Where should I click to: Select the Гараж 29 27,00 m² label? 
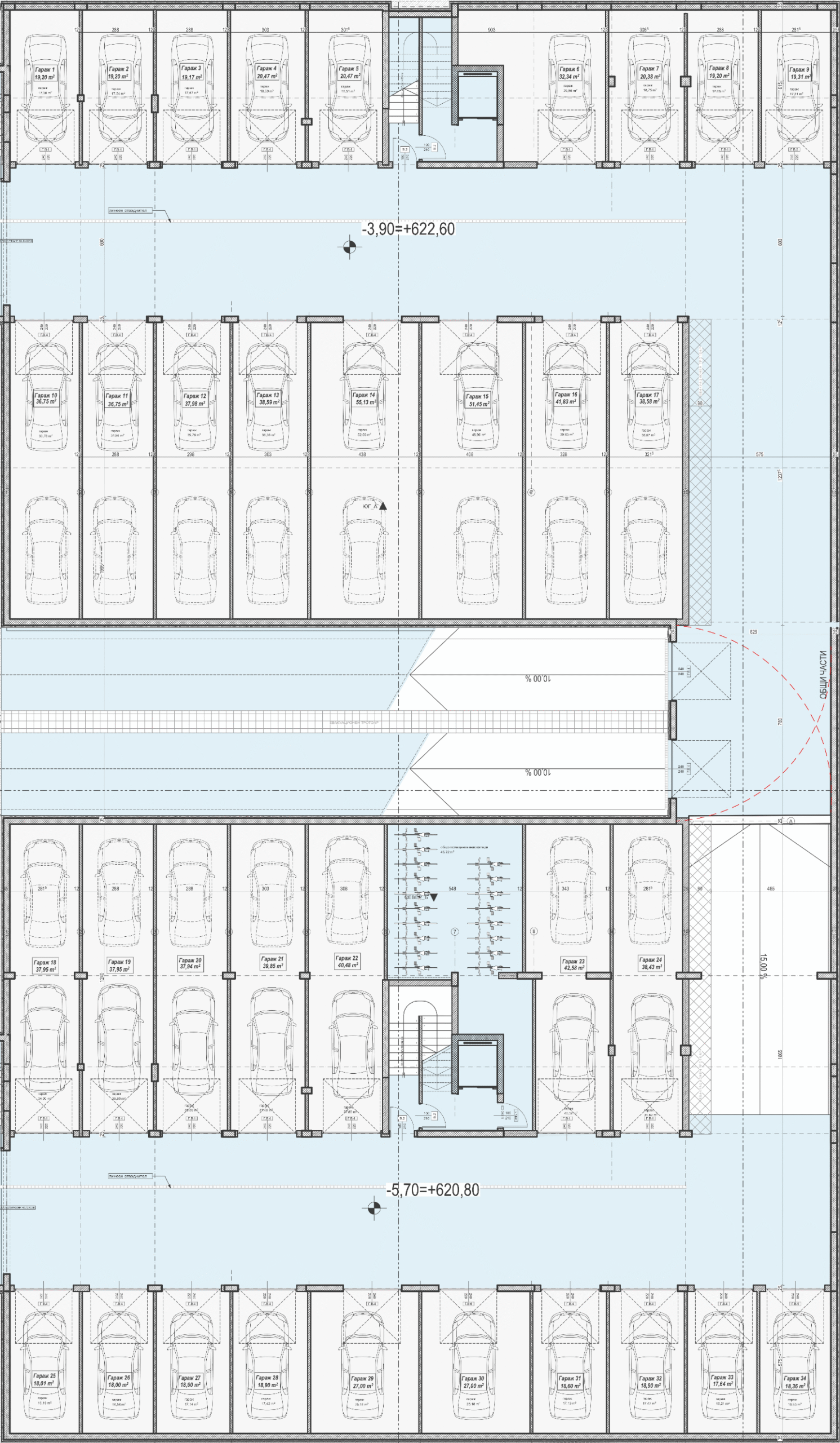tap(363, 1382)
